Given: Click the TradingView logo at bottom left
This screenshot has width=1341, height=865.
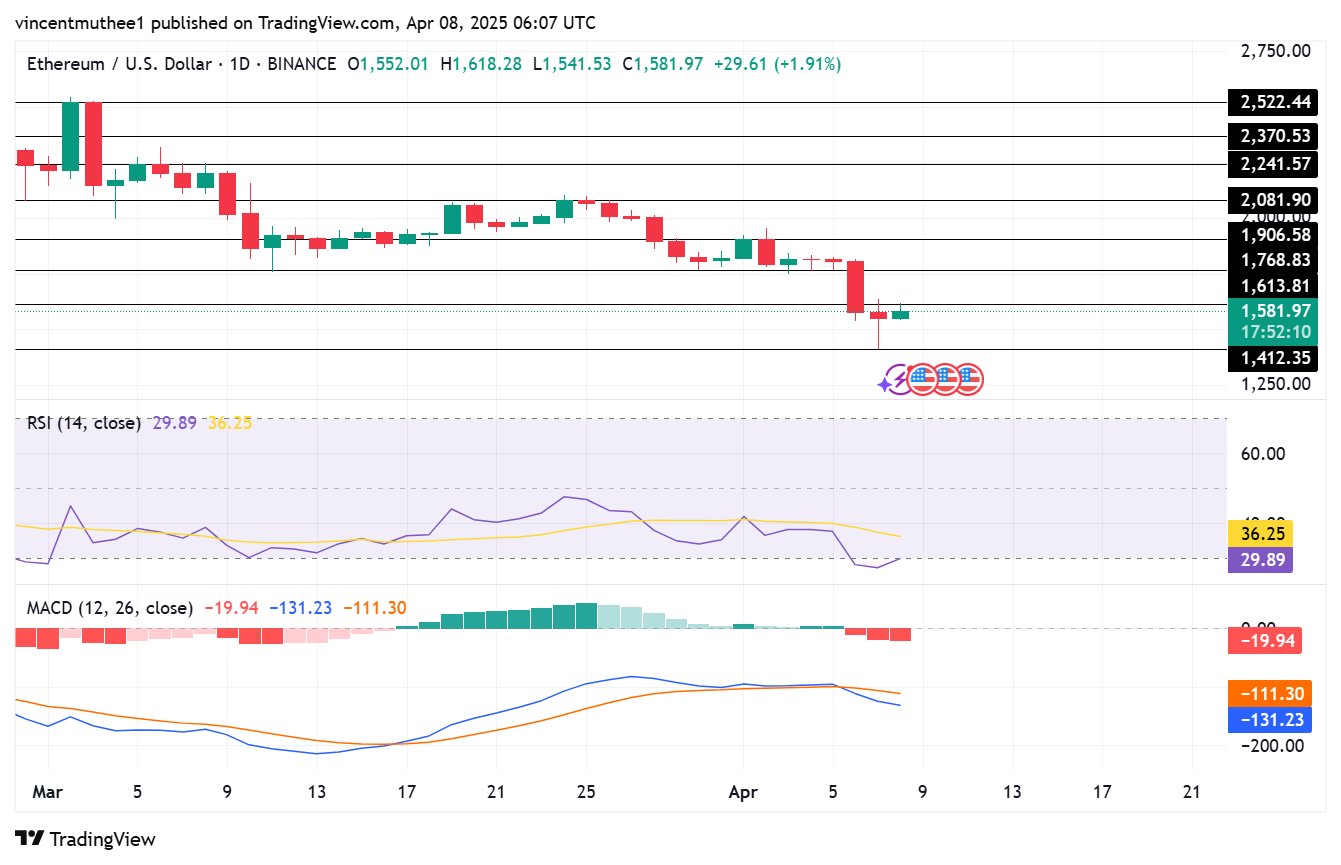Looking at the screenshot, I should click(x=86, y=838).
